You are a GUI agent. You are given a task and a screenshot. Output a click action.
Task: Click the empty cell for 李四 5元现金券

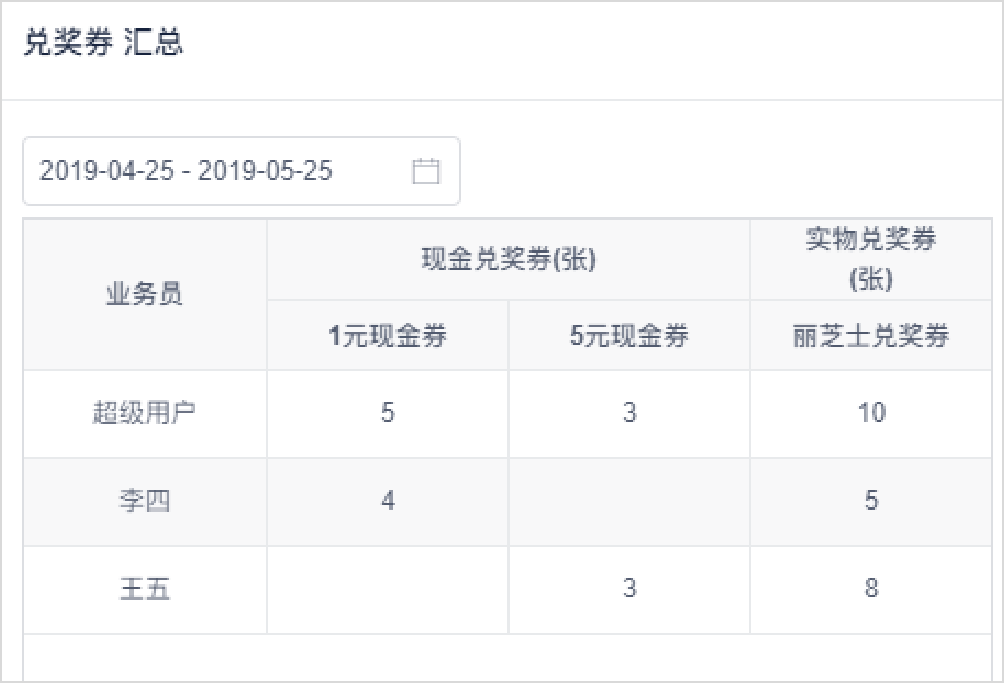coord(626,501)
